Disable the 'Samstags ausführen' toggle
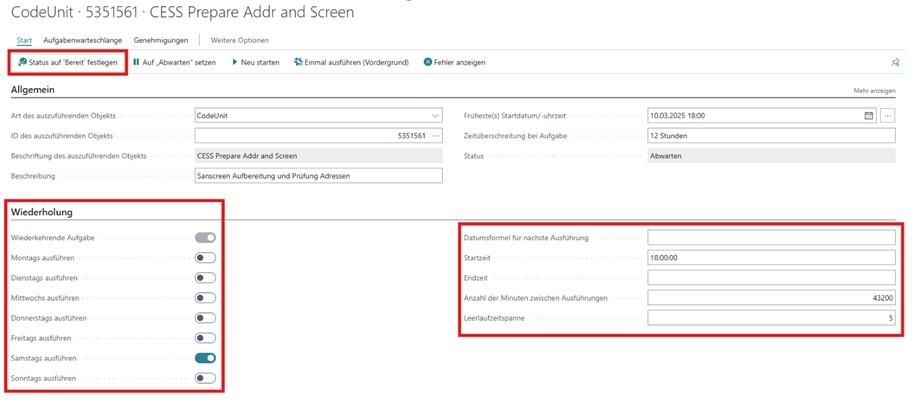Viewport: 921px width, 403px height. (205, 357)
